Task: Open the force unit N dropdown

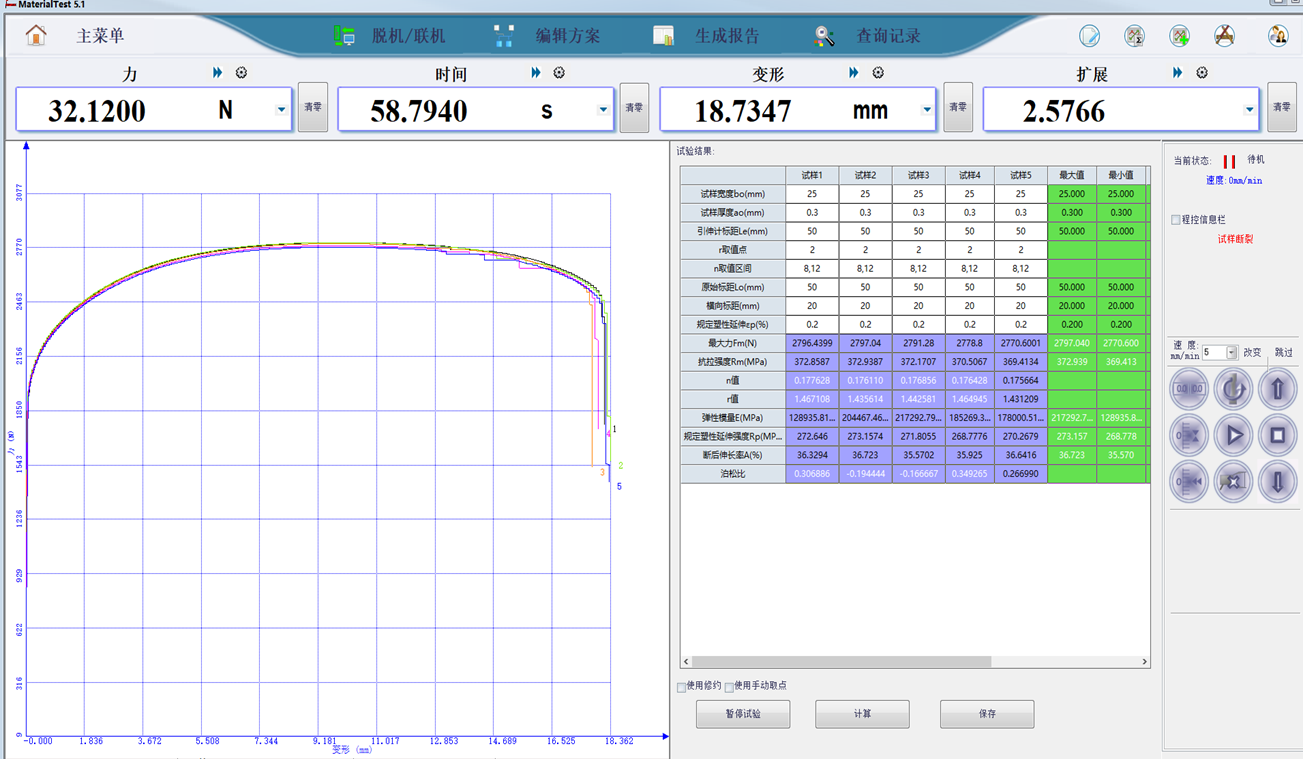Action: pyautogui.click(x=281, y=110)
